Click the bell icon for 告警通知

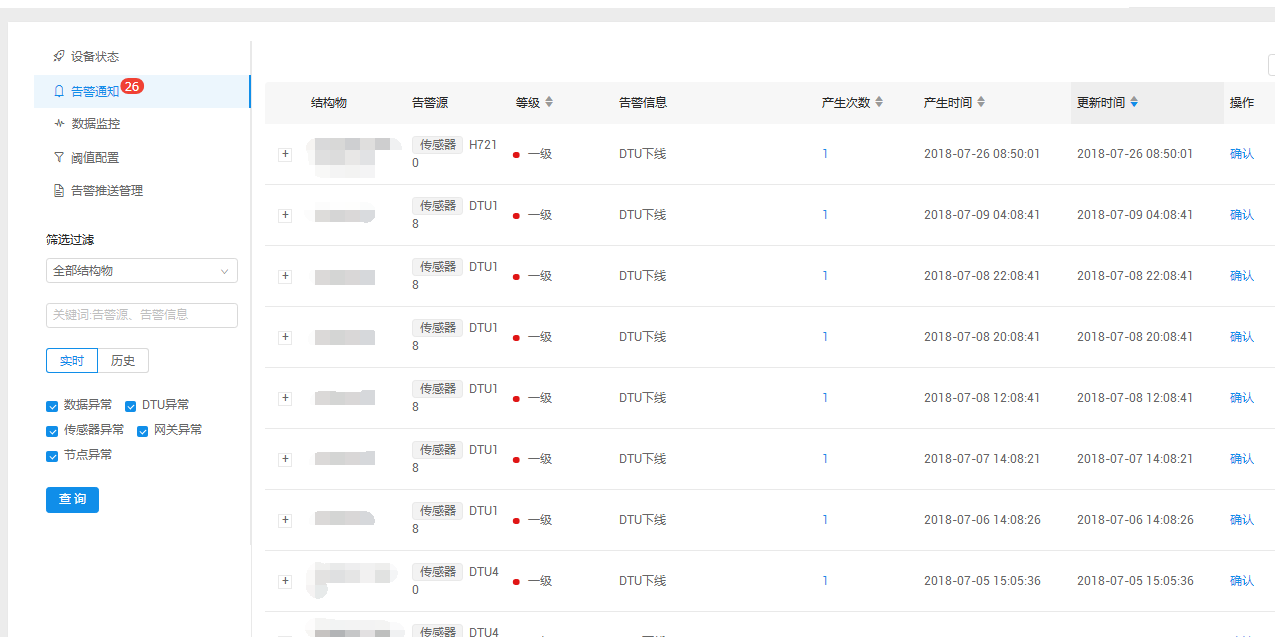point(59,91)
